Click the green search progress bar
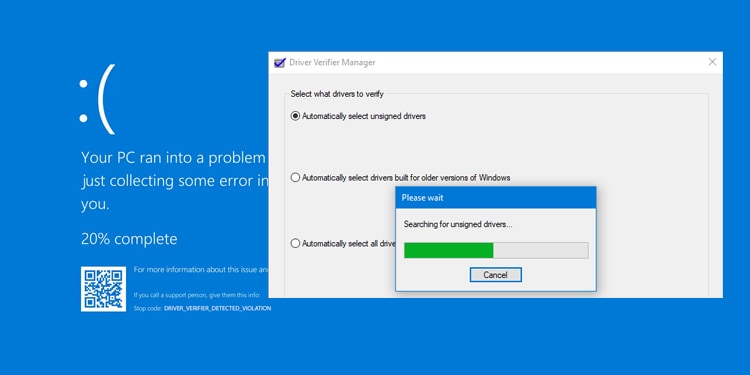 point(496,250)
